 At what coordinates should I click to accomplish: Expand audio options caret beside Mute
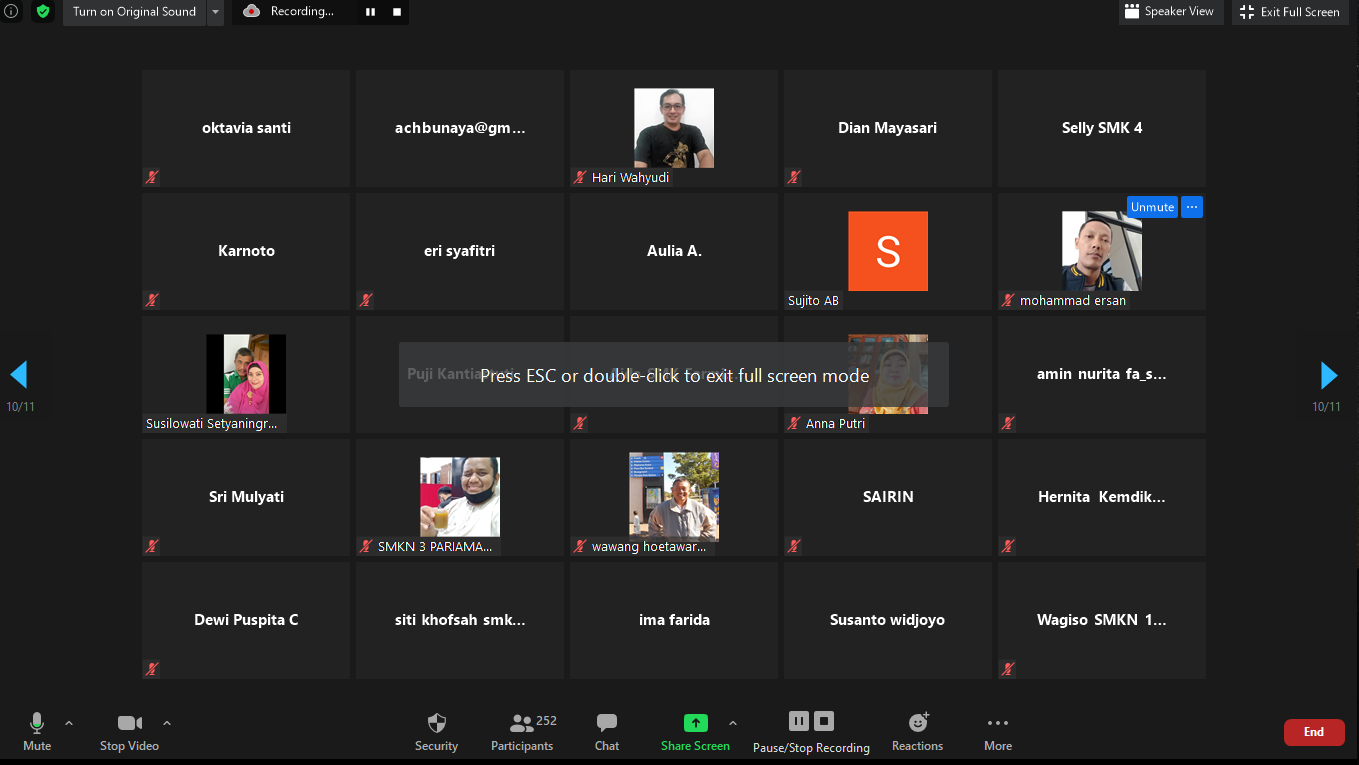coord(69,723)
